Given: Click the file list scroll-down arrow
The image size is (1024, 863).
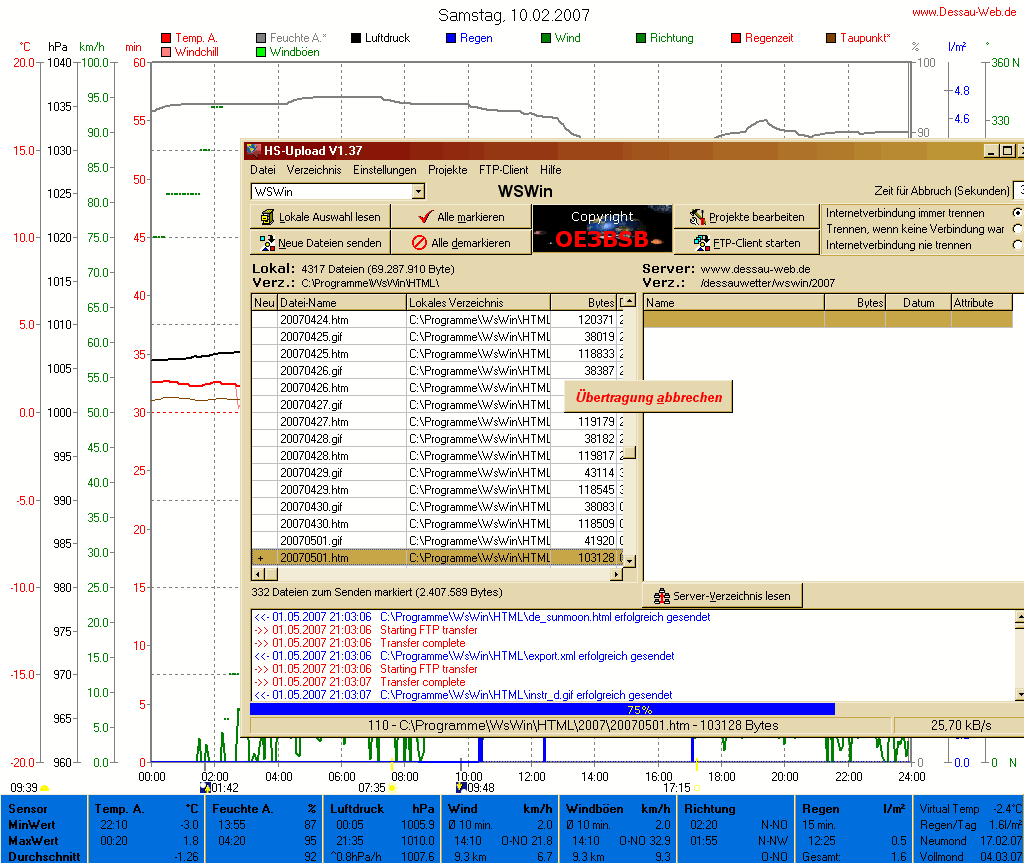Looking at the screenshot, I should point(630,560).
